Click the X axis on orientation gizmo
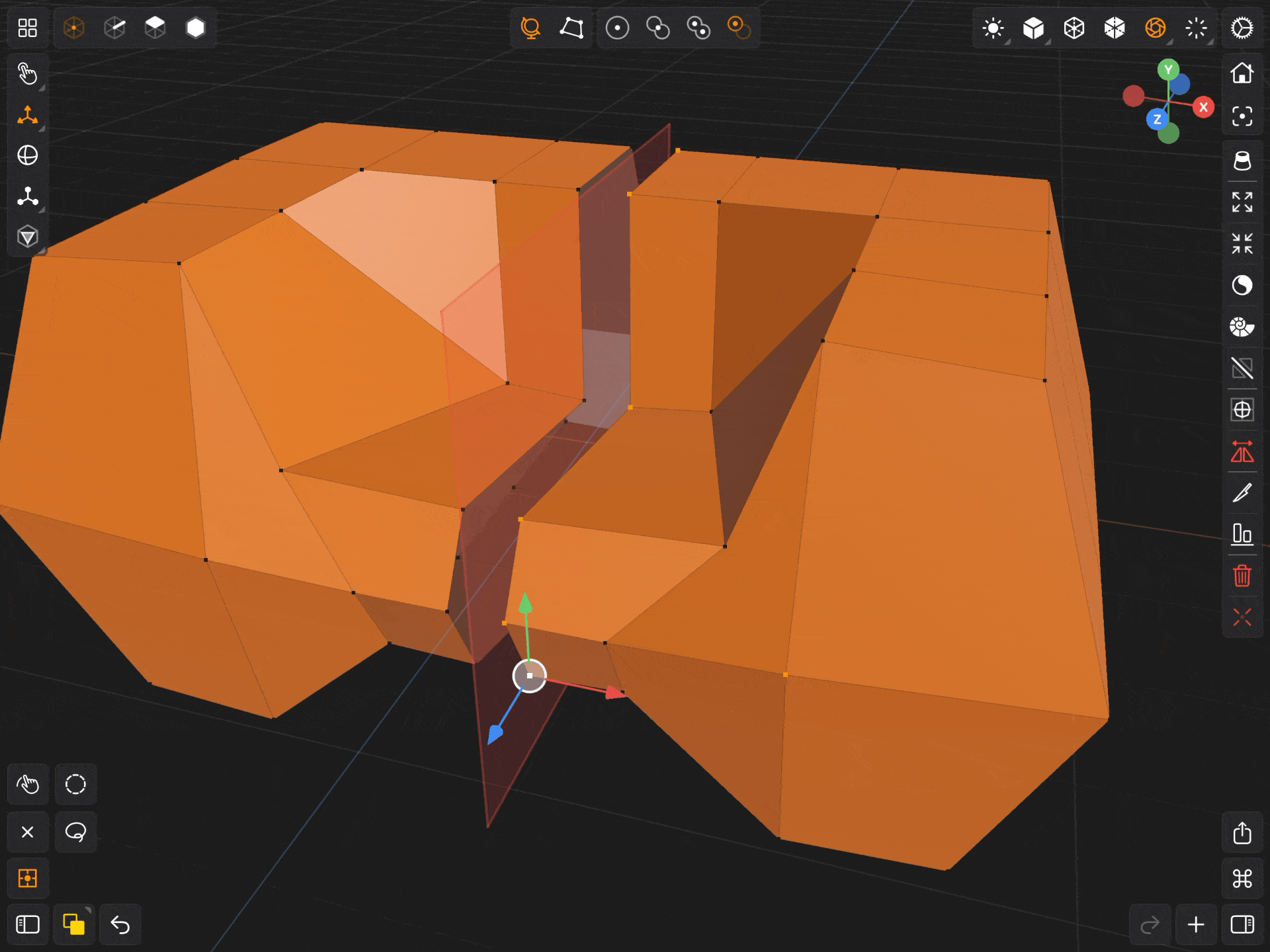The width and height of the screenshot is (1270, 952). [x=1203, y=107]
